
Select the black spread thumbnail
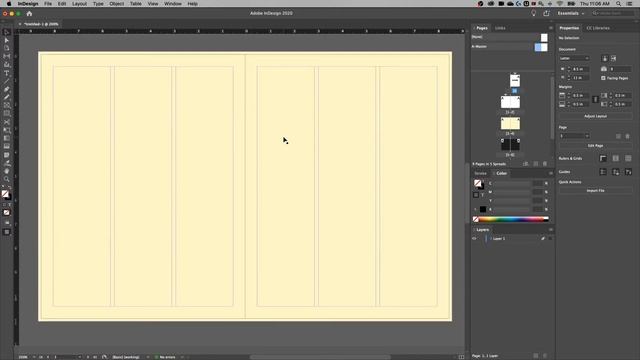510,145
